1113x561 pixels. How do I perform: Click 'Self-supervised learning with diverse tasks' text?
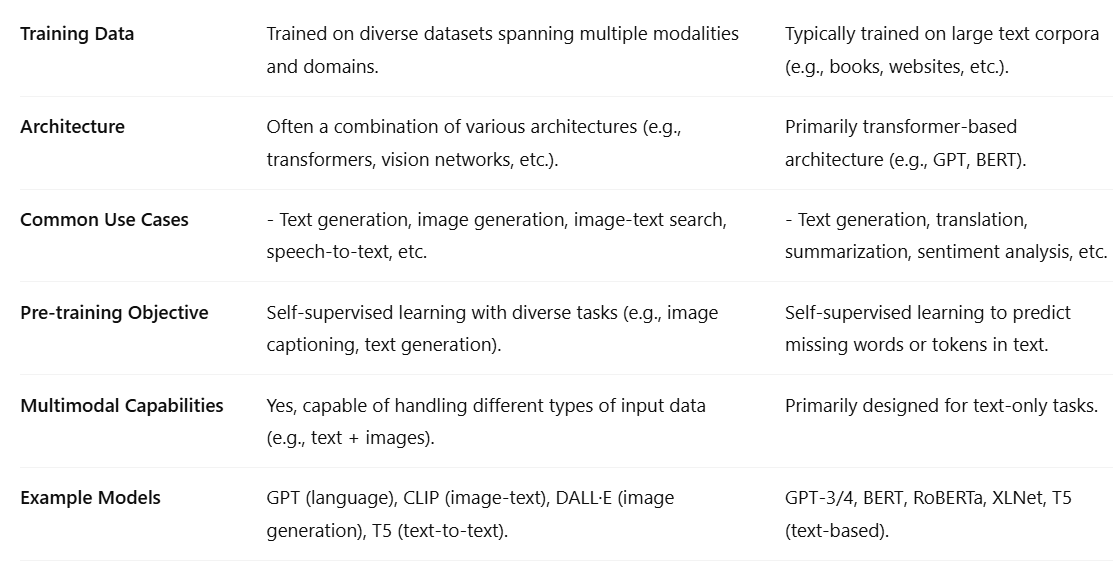(x=442, y=313)
